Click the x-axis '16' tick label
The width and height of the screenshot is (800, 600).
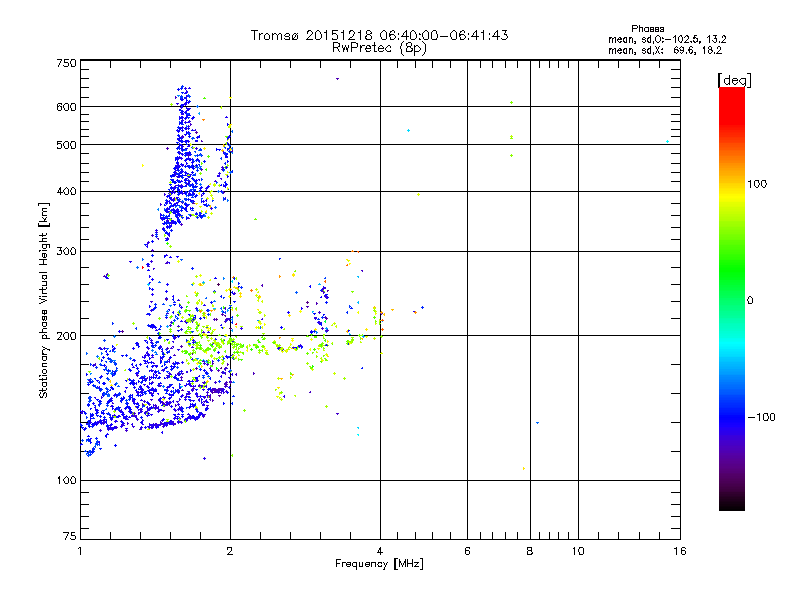[x=680, y=551]
